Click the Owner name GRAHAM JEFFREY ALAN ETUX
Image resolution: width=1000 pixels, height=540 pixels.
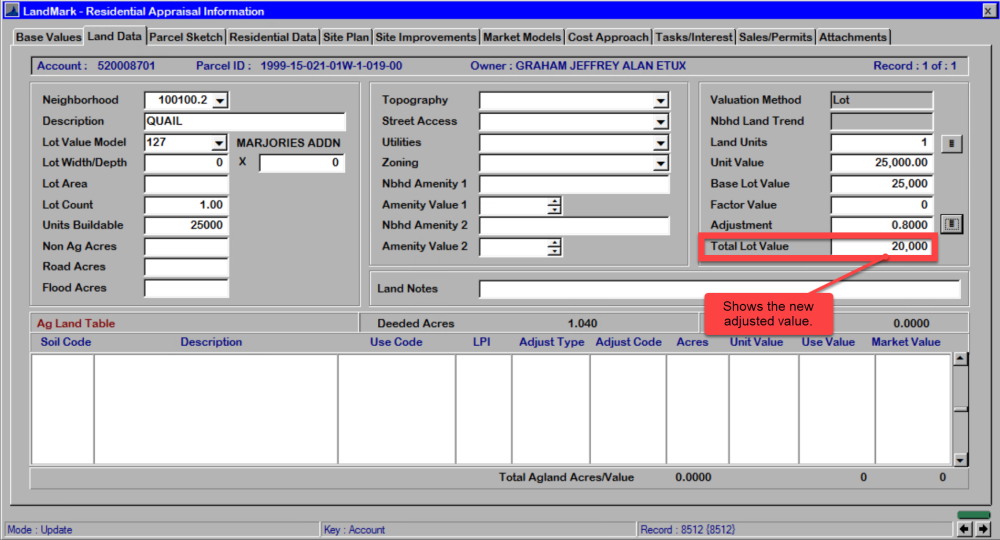point(601,66)
